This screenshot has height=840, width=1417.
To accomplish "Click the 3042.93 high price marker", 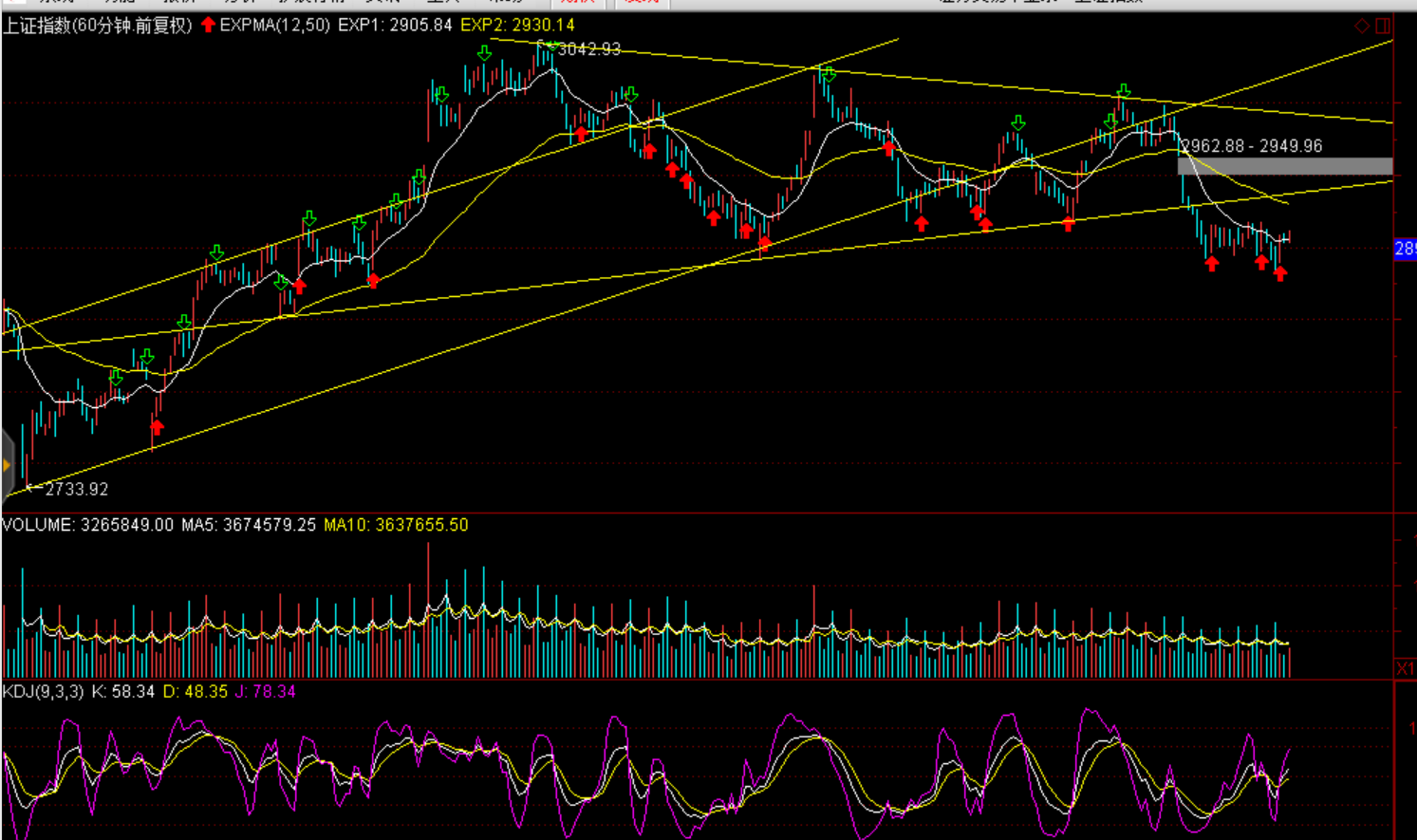I will (x=588, y=49).
